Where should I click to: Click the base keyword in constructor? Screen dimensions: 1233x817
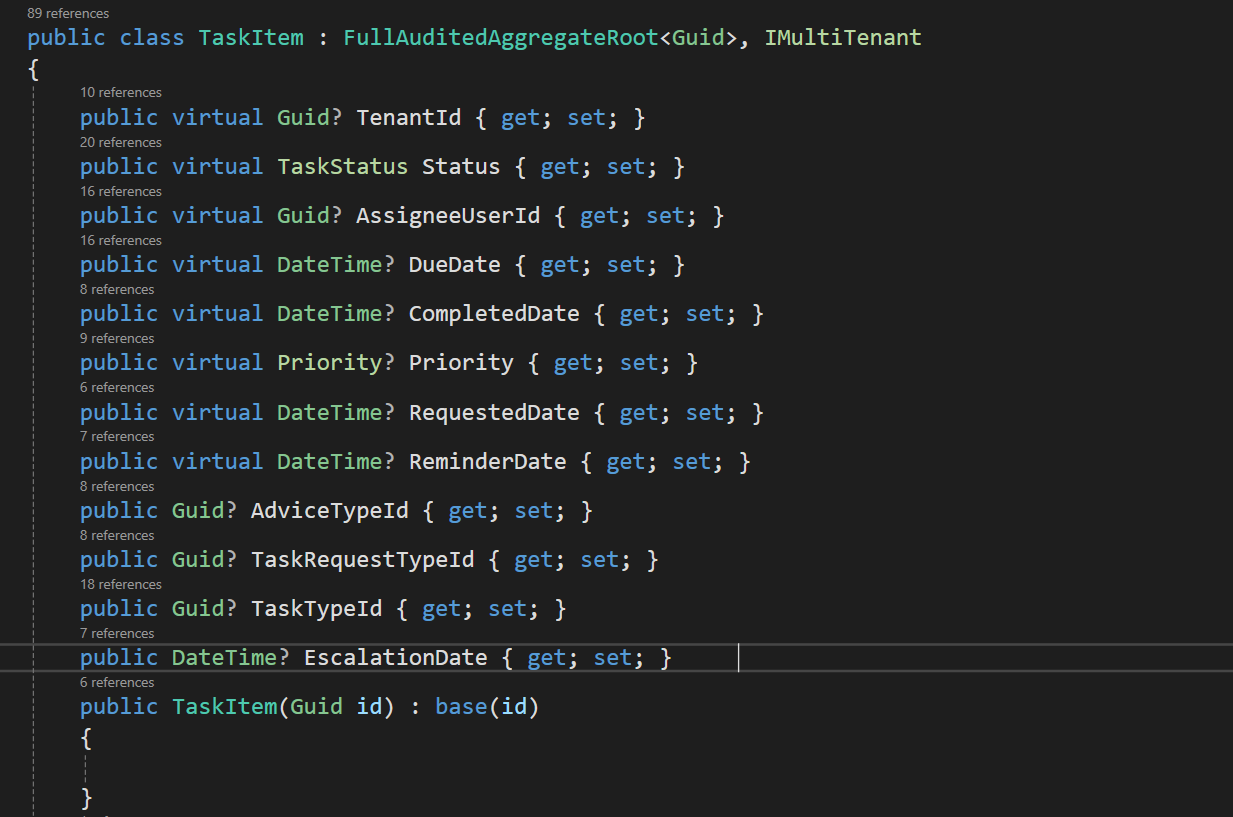[461, 707]
